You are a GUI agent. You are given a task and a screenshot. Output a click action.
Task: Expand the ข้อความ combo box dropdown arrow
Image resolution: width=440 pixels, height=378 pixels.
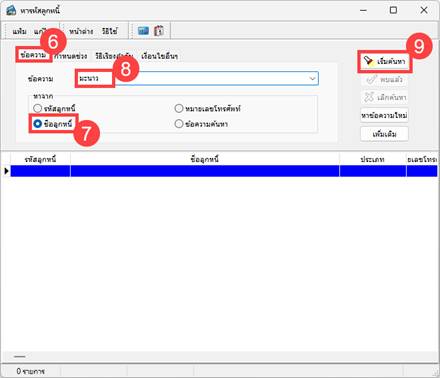click(x=312, y=79)
